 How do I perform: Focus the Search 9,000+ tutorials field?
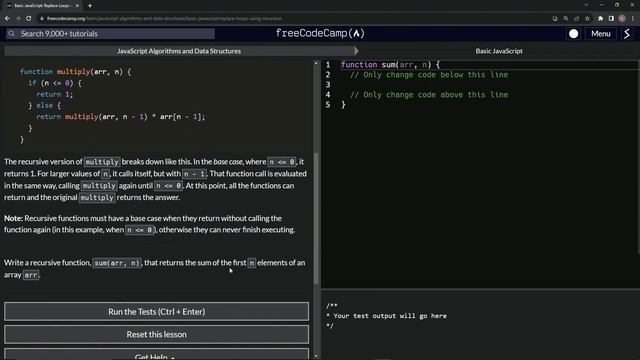point(110,33)
